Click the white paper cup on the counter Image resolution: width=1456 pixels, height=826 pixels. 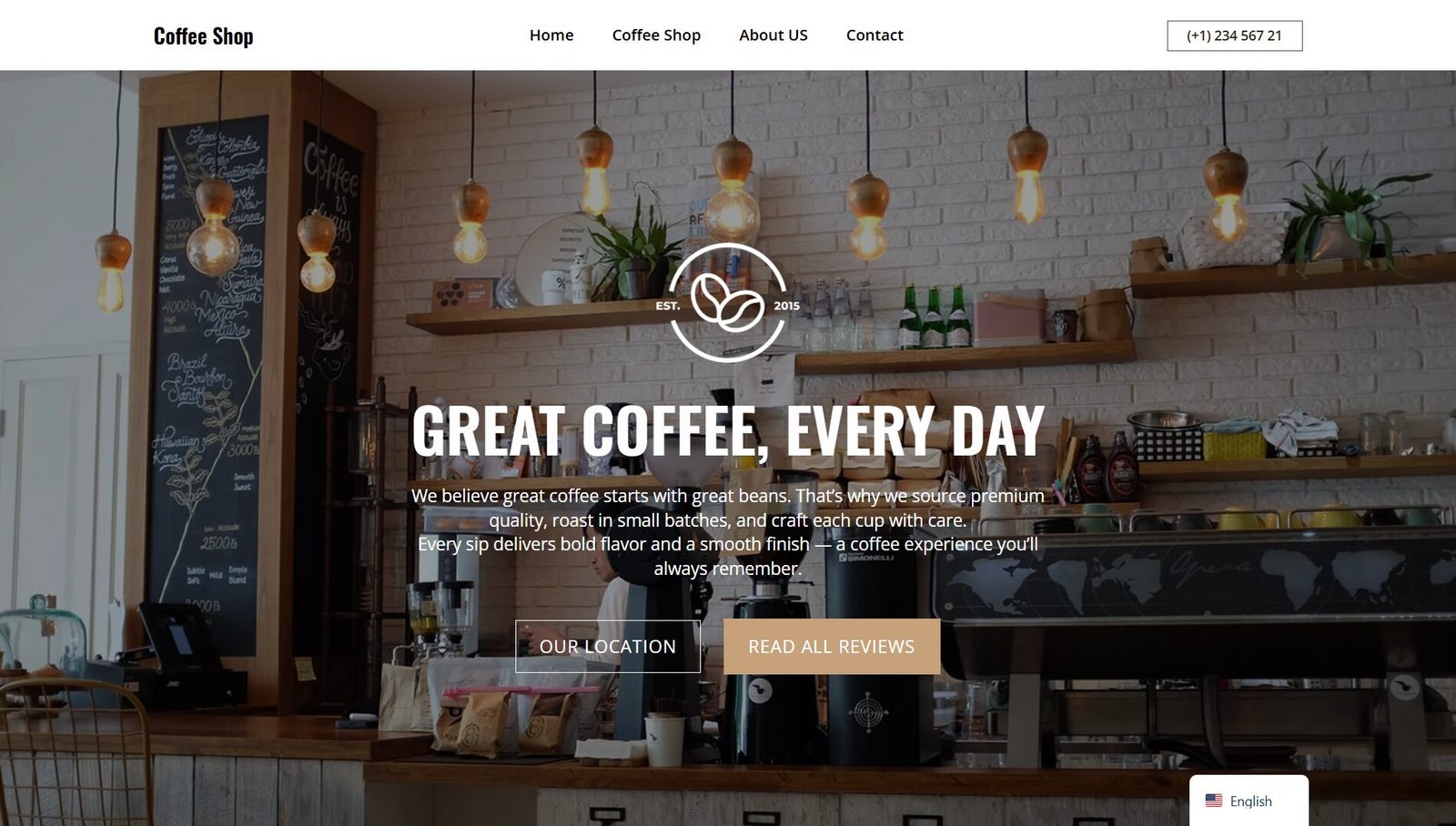coord(664,740)
